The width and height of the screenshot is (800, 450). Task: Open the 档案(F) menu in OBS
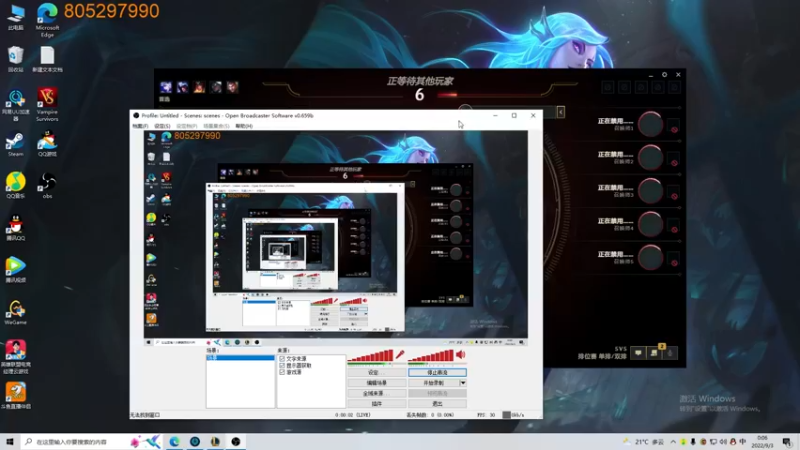point(140,126)
